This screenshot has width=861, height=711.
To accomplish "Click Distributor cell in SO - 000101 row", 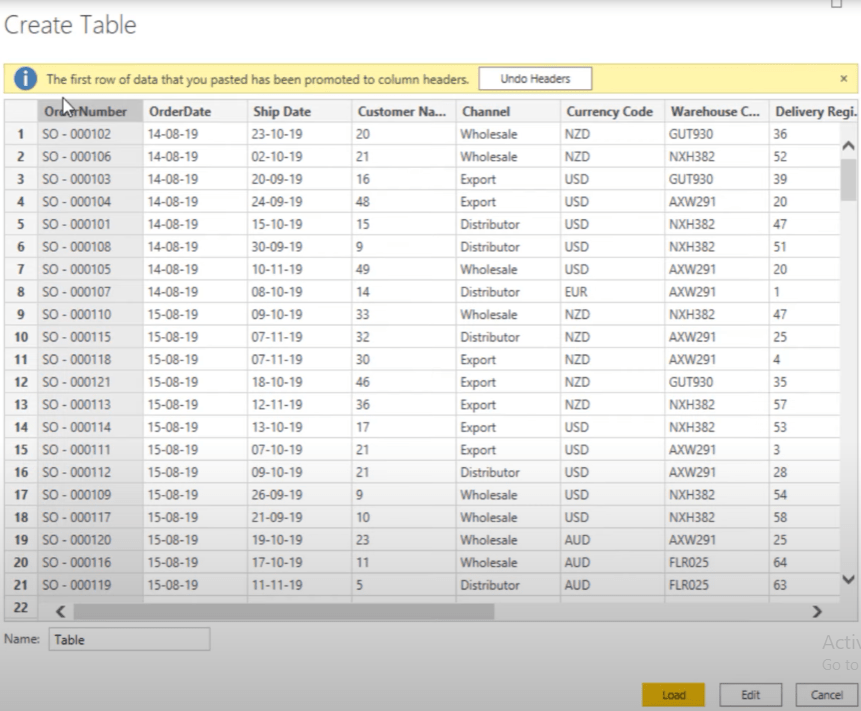I will pyautogui.click(x=508, y=224).
